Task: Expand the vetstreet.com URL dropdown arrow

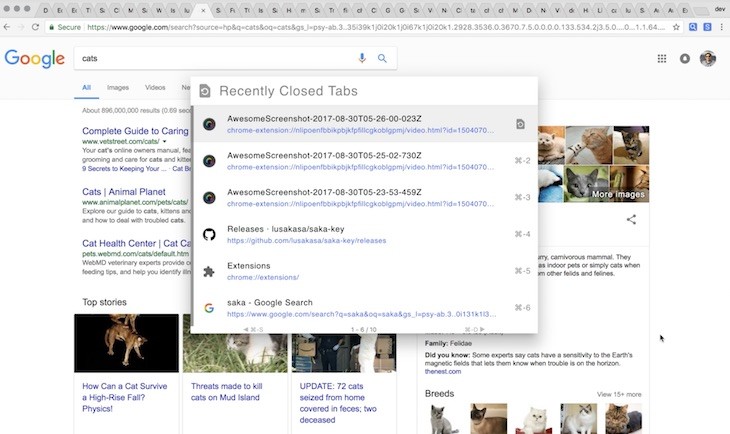Action: click(164, 142)
